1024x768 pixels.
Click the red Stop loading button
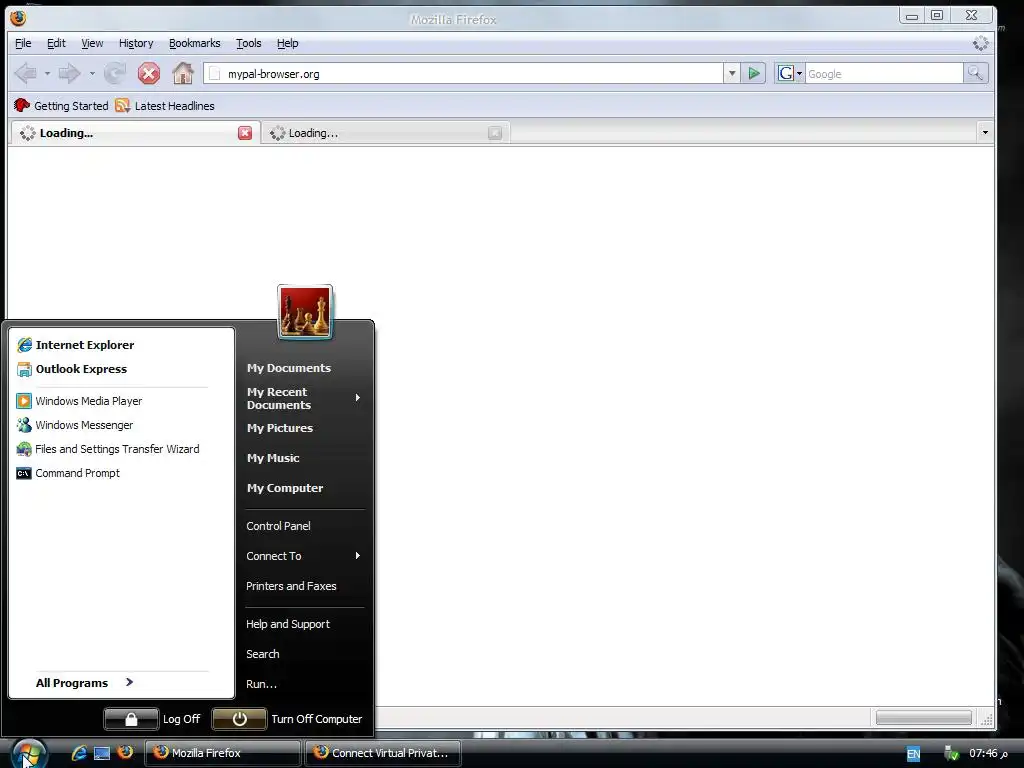click(149, 73)
